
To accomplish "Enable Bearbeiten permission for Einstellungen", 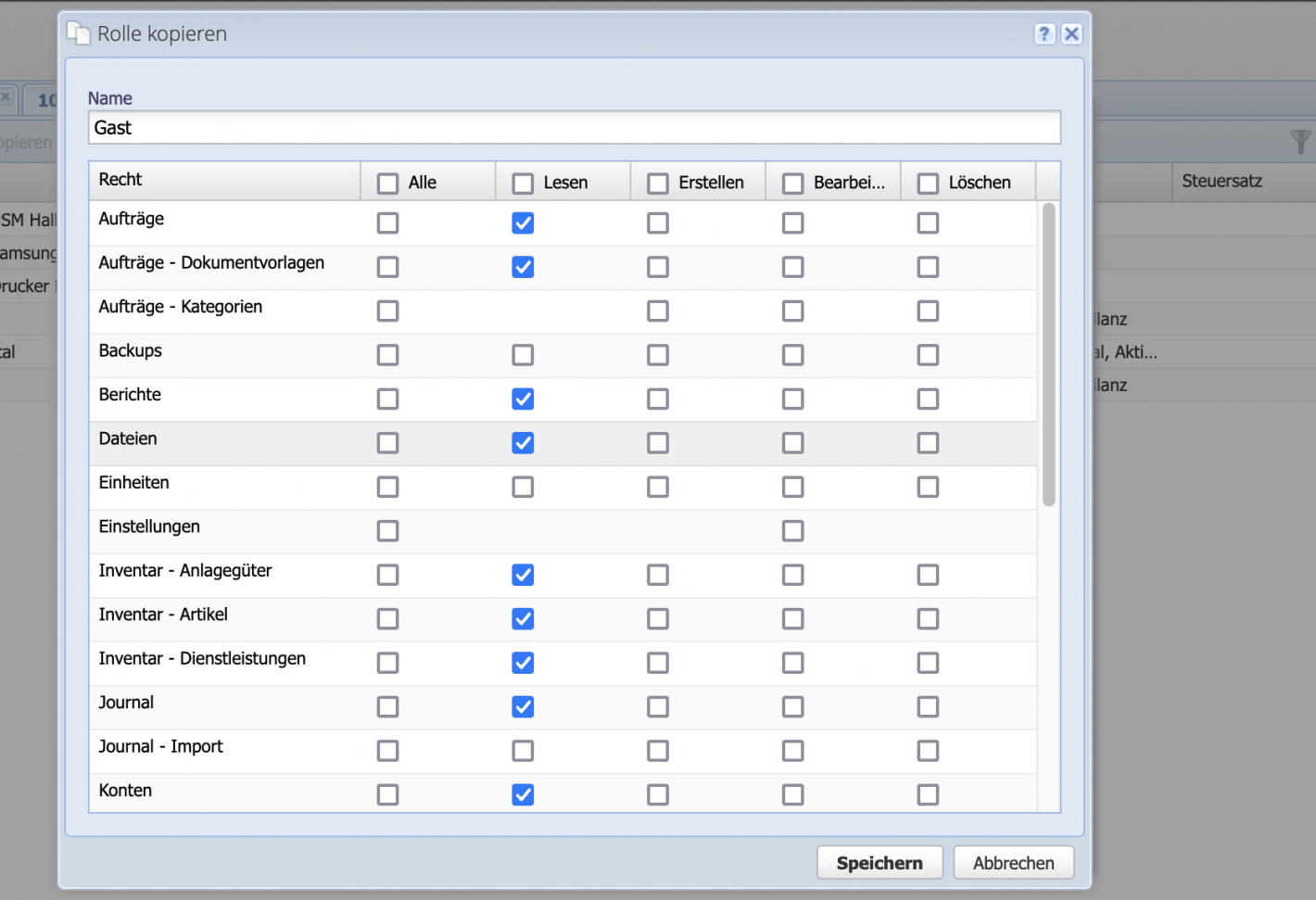I will (792, 530).
